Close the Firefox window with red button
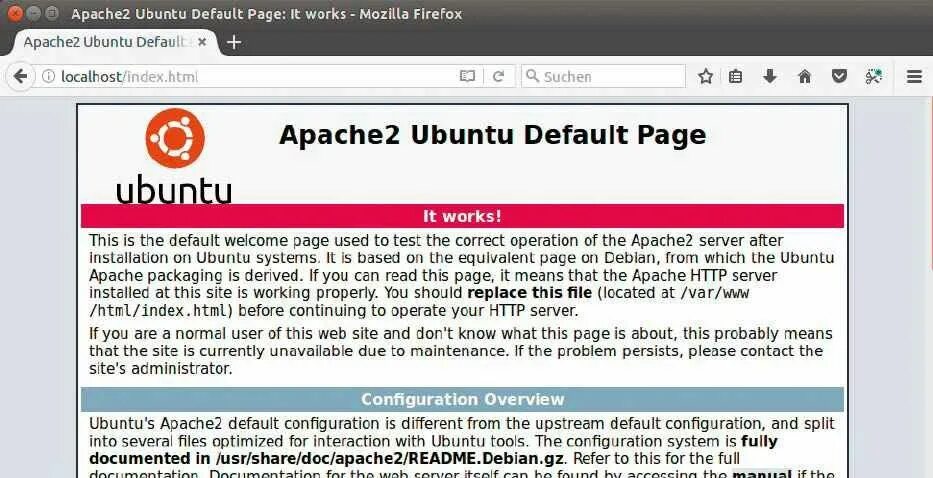 click(x=15, y=13)
